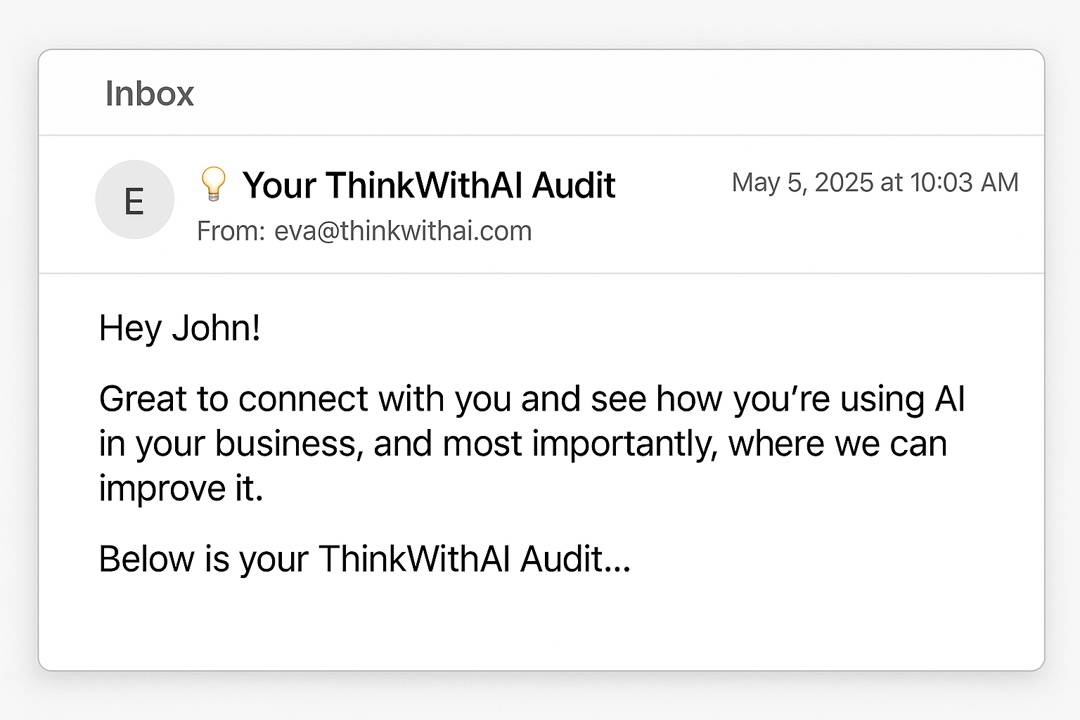Screen dimensions: 1080x720
Task: Click the Below is your text
Action: point(203,559)
